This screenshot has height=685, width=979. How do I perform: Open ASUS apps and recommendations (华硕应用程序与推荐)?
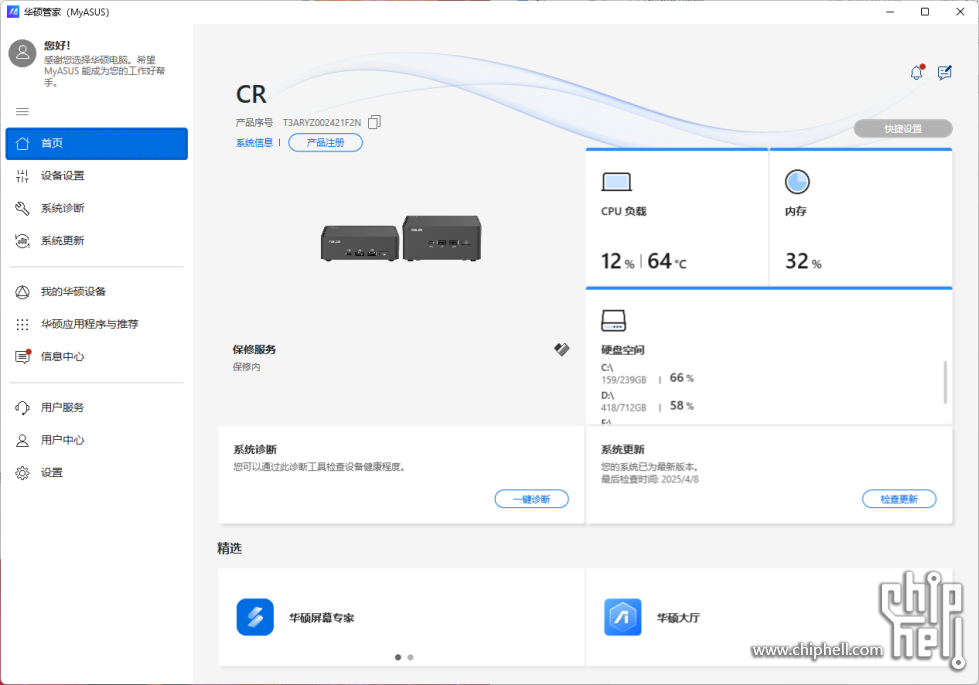coord(97,324)
